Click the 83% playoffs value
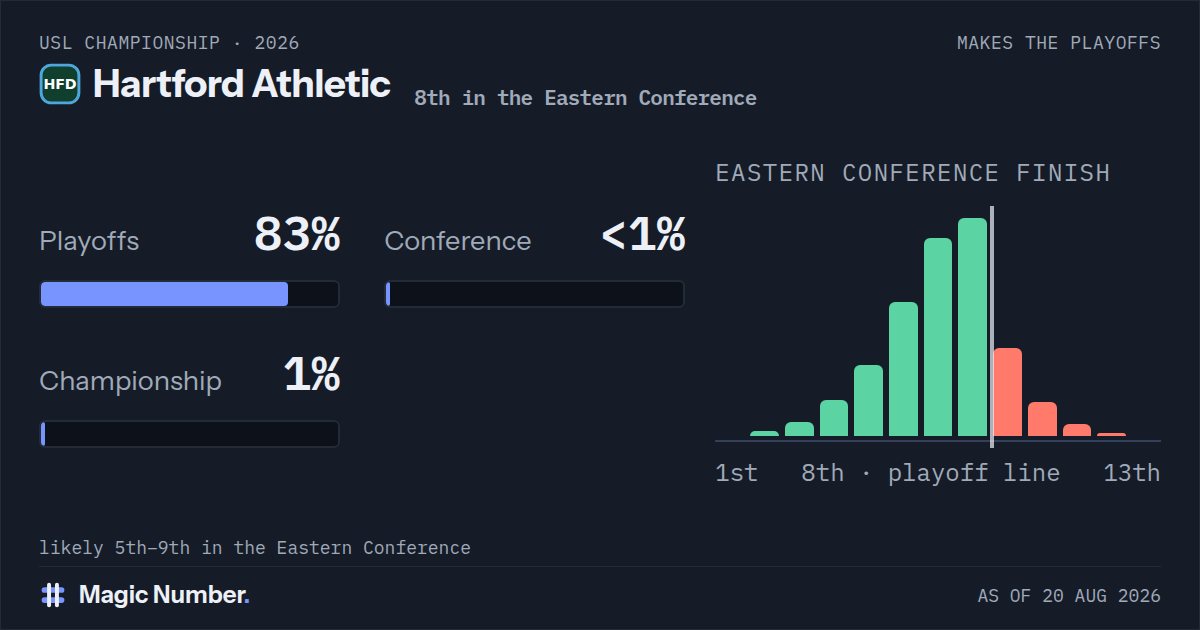The height and width of the screenshot is (630, 1200). click(297, 235)
